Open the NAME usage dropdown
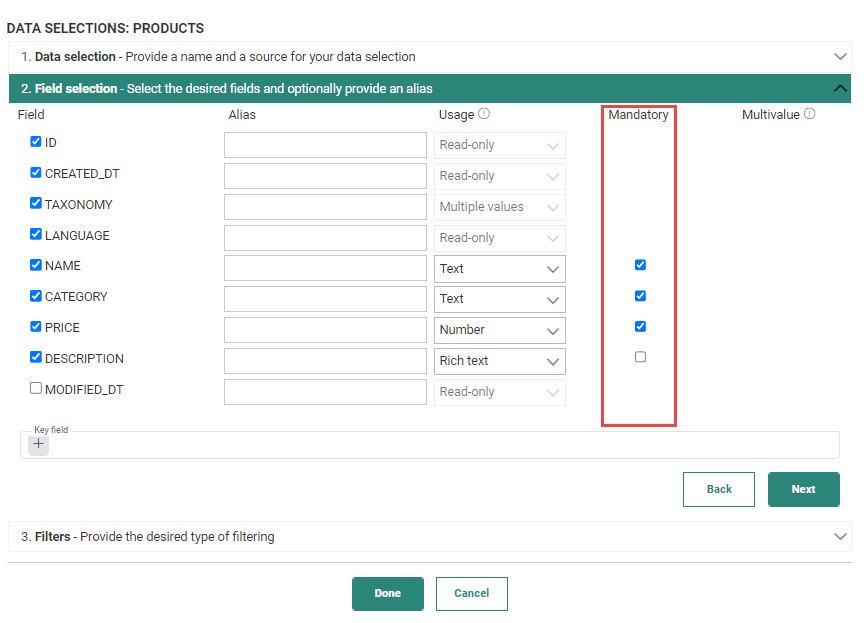Screen dimensions: 867x623 [499, 269]
